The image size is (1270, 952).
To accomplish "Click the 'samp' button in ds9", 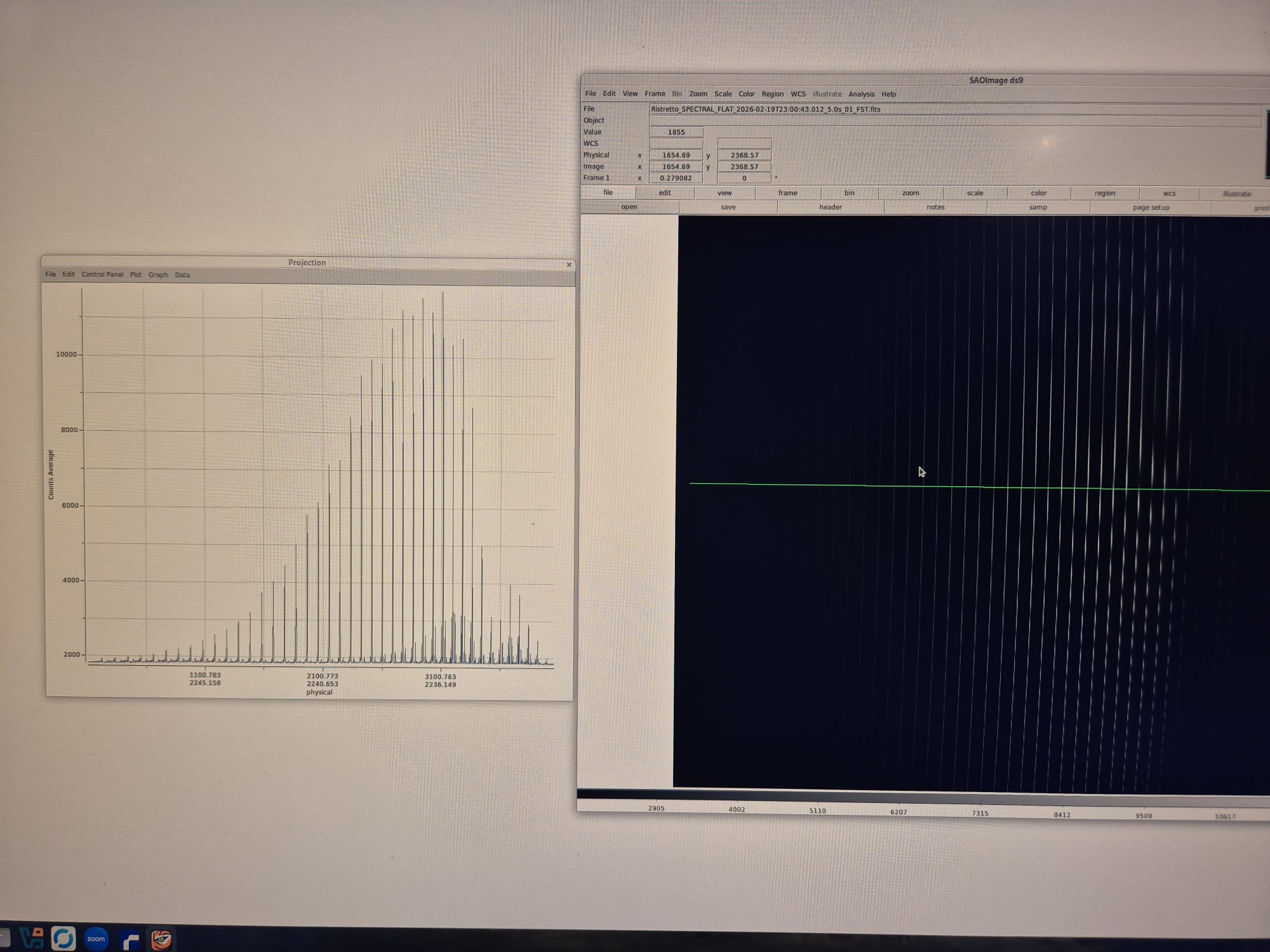I will pos(1038,208).
